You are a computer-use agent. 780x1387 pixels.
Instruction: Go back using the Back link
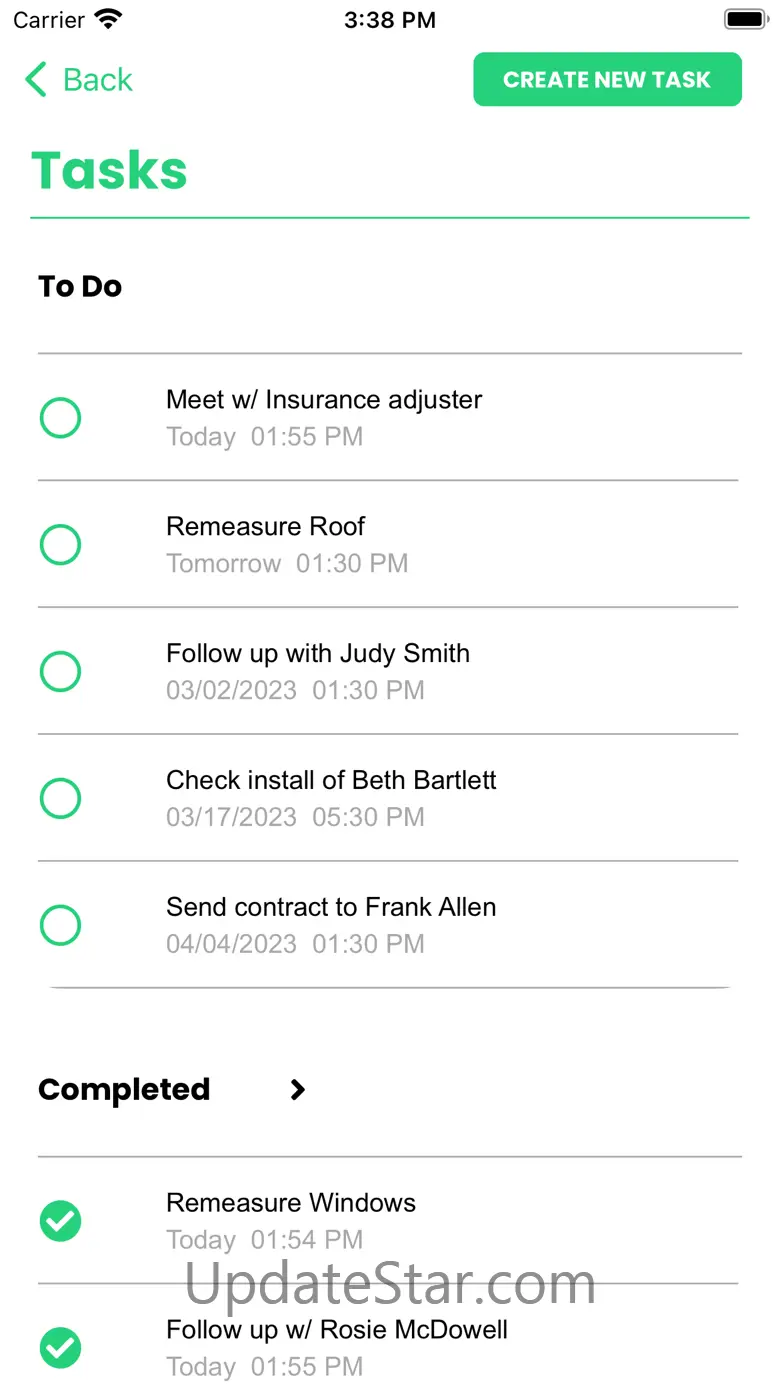click(x=79, y=79)
